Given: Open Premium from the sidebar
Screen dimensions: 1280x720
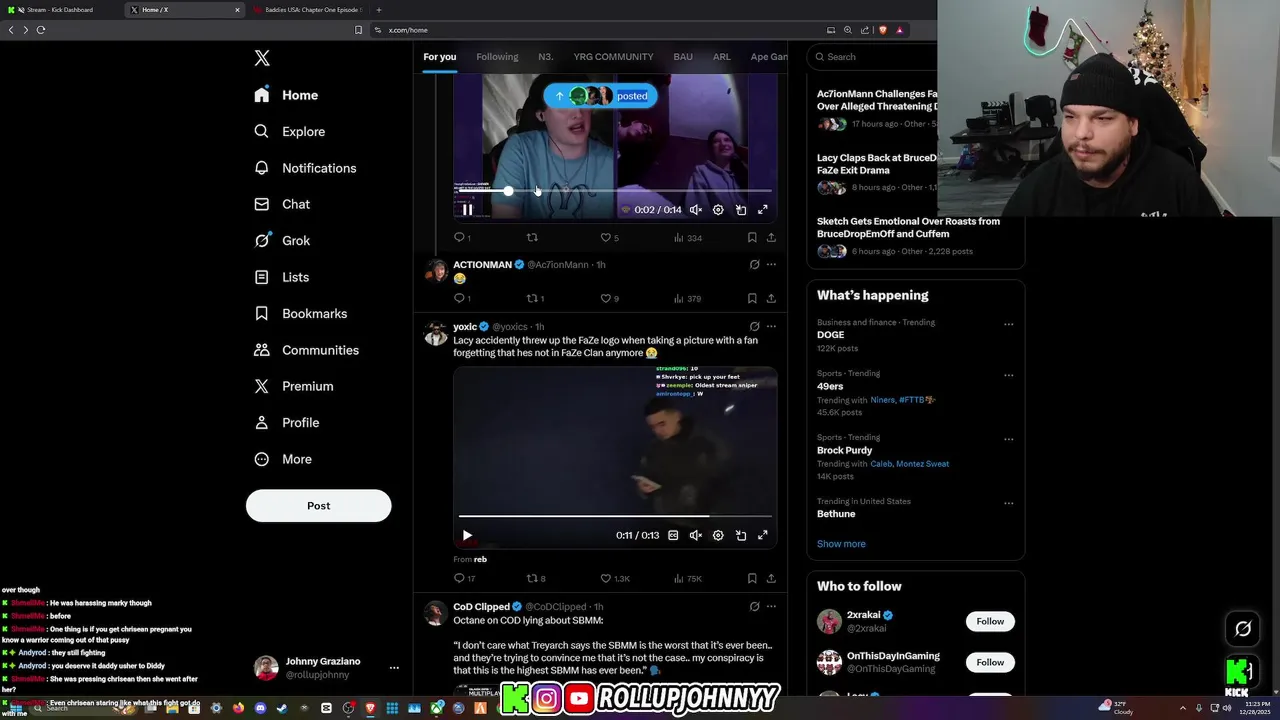Looking at the screenshot, I should (294, 386).
